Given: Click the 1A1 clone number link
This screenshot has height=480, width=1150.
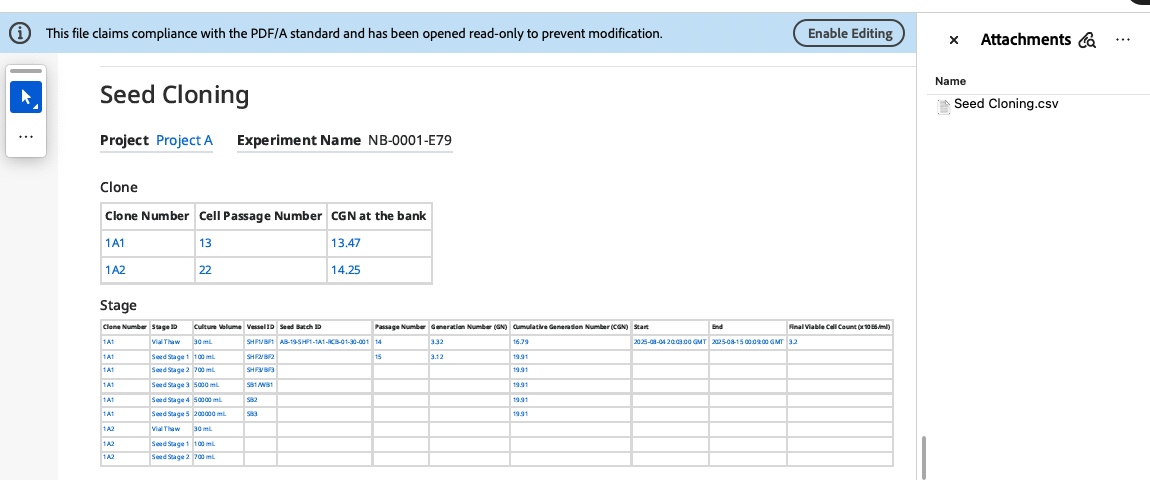Looking at the screenshot, I should tap(115, 243).
